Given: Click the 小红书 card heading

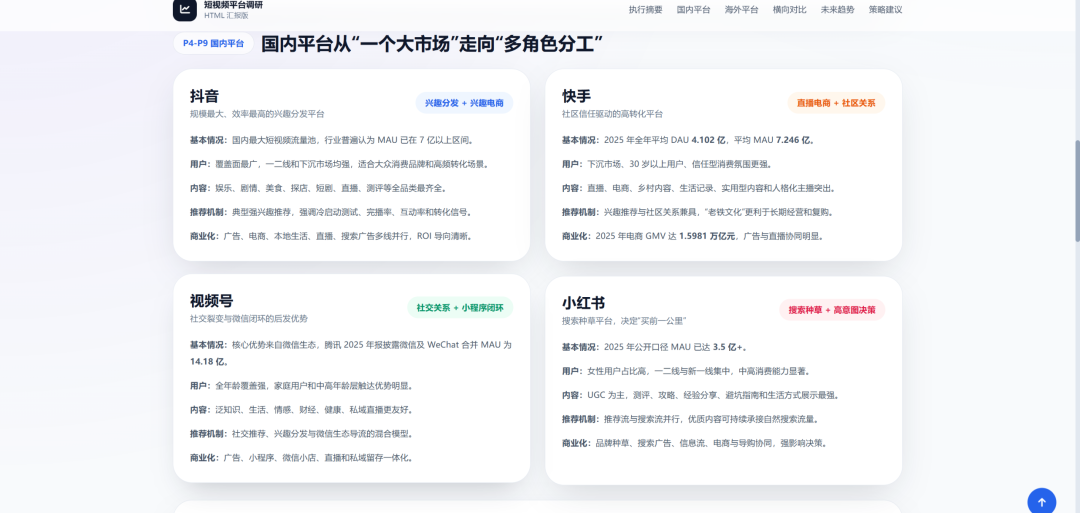Looking at the screenshot, I should (x=583, y=303).
